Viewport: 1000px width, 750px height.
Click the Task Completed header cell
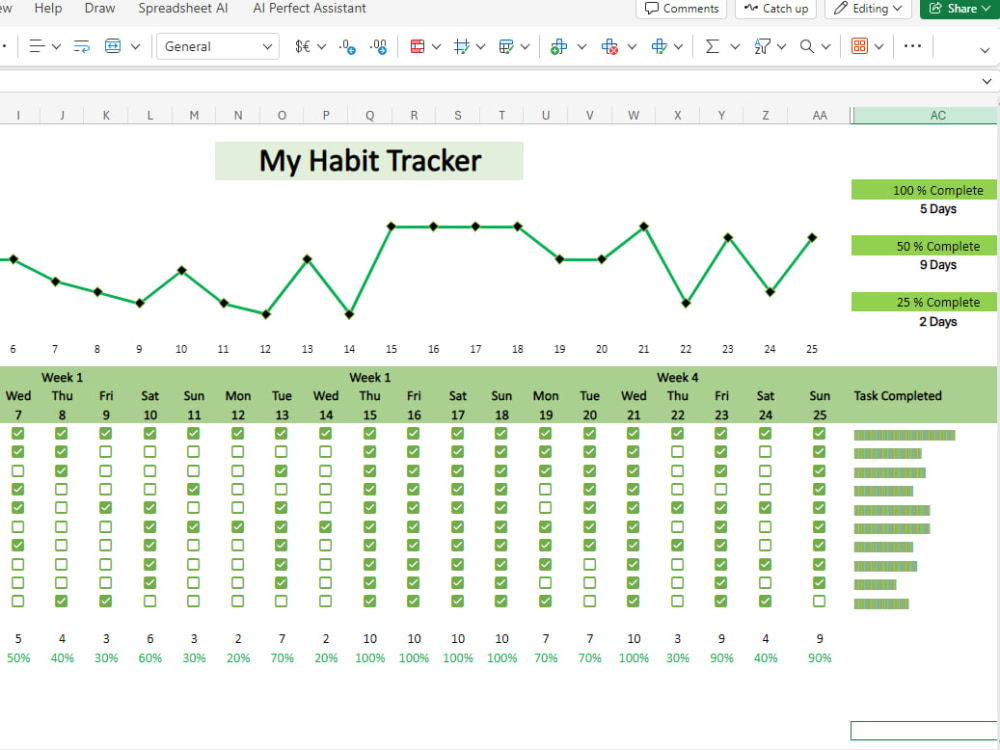(897, 396)
